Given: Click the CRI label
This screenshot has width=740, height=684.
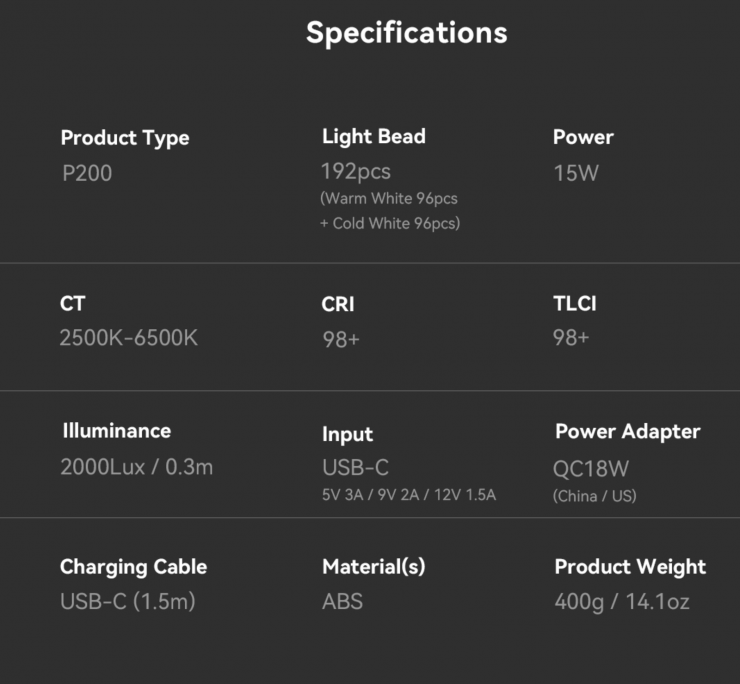Looking at the screenshot, I should coord(338,304).
